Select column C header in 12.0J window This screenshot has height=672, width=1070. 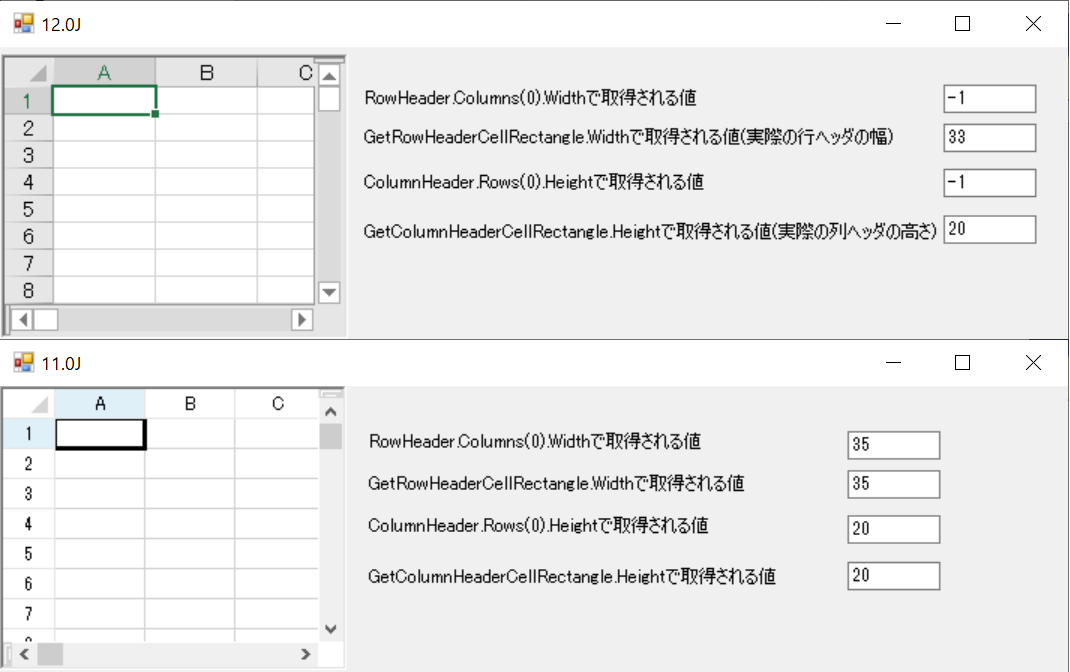click(x=287, y=73)
